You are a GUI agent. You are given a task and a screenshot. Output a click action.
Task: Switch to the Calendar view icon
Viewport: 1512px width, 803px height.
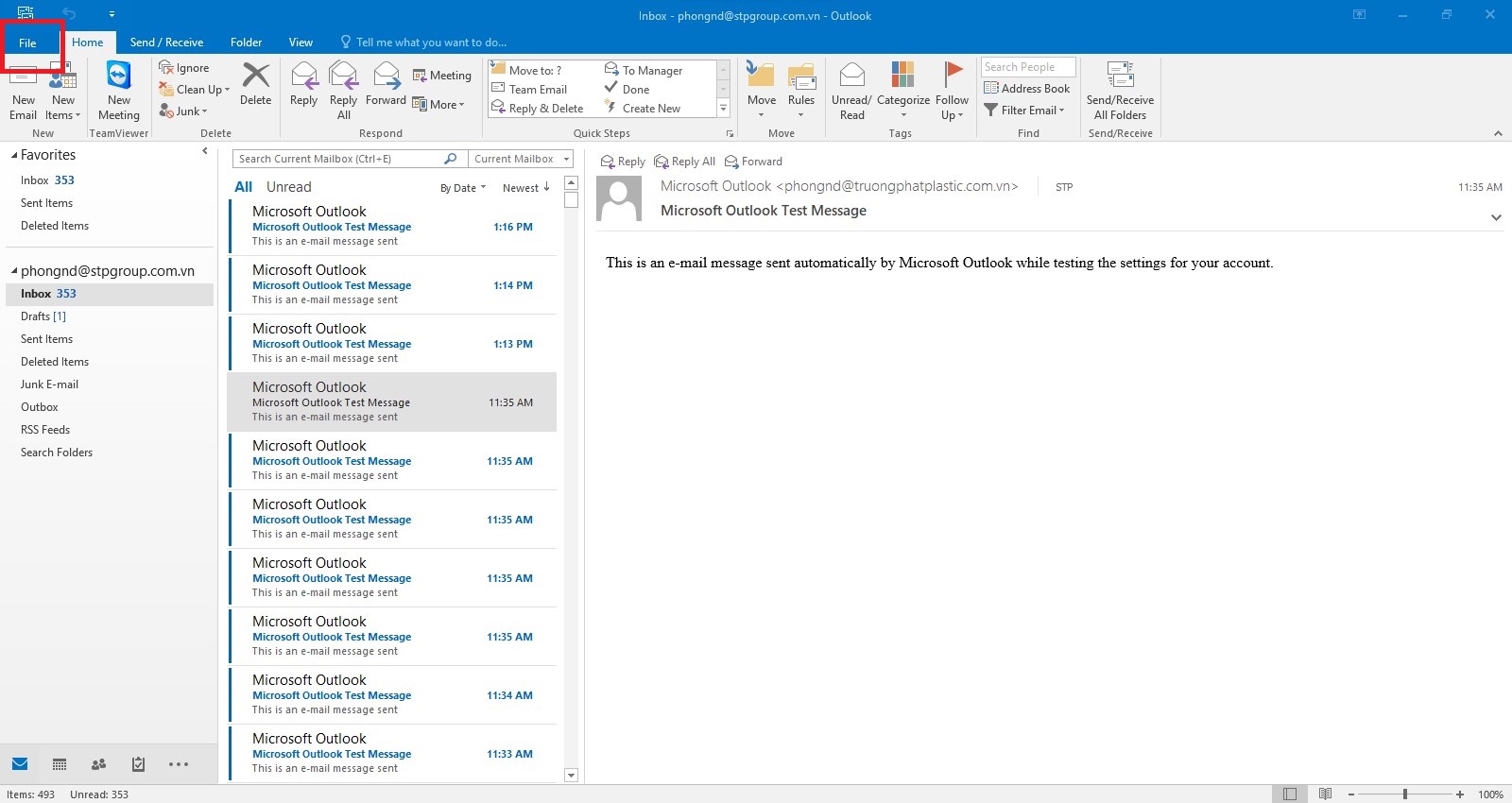tap(60, 764)
